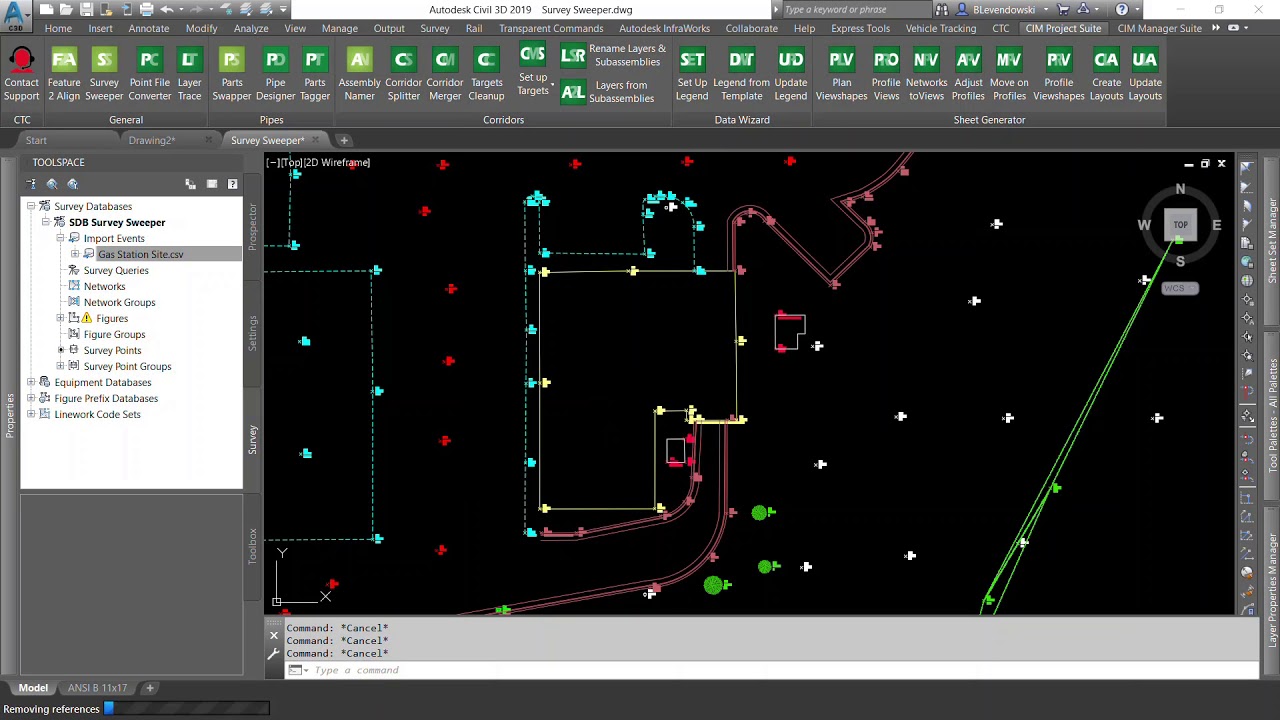
Task: Run the Update Layouts tool
Action: click(1145, 75)
